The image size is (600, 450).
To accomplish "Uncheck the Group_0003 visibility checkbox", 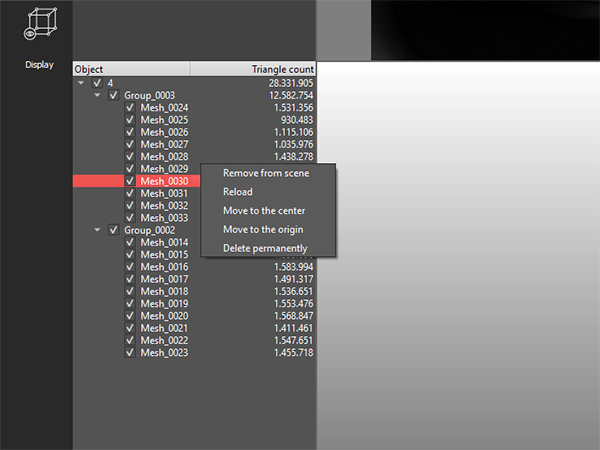I will (x=114, y=95).
